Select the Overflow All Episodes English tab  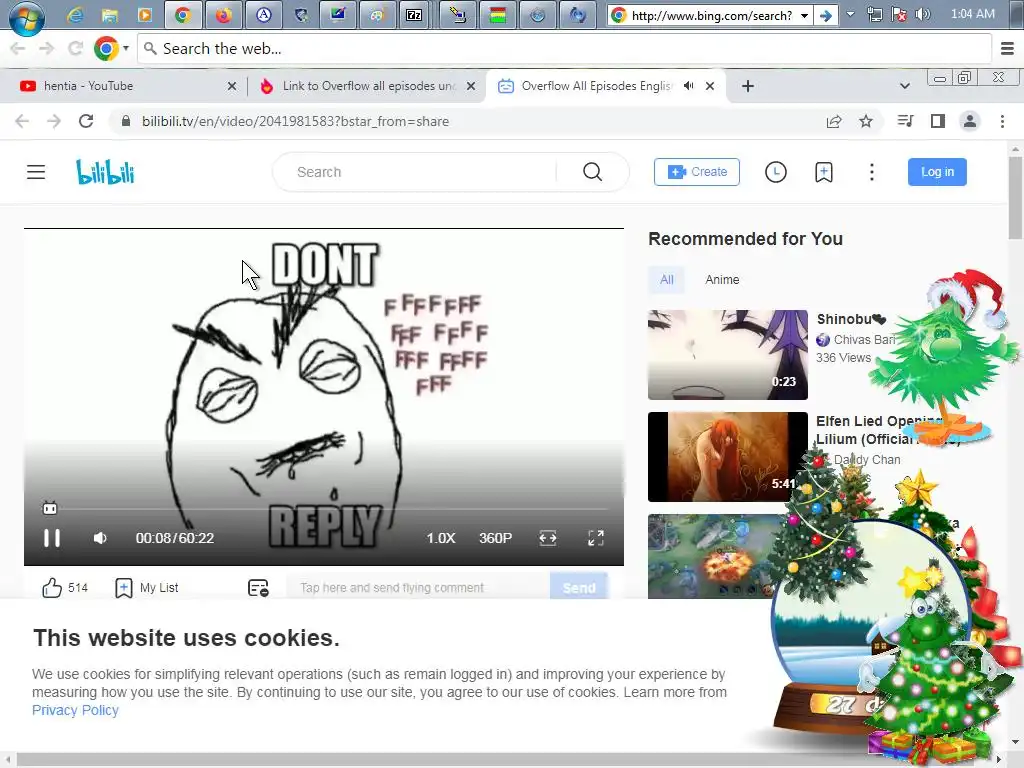click(x=594, y=86)
